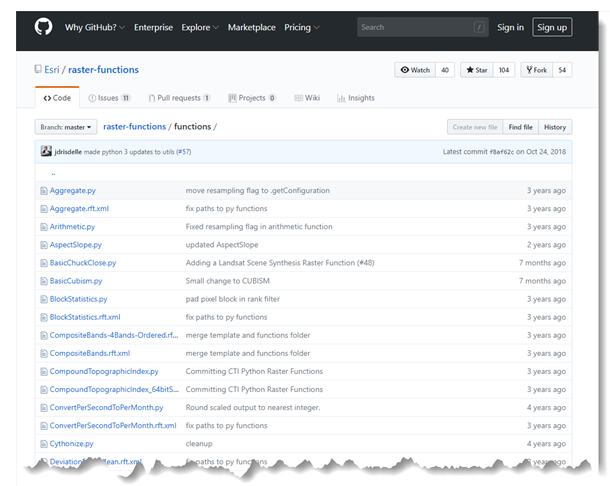This screenshot has height=486, width=610.
Task: Open the 54 forks count
Action: click(562, 70)
